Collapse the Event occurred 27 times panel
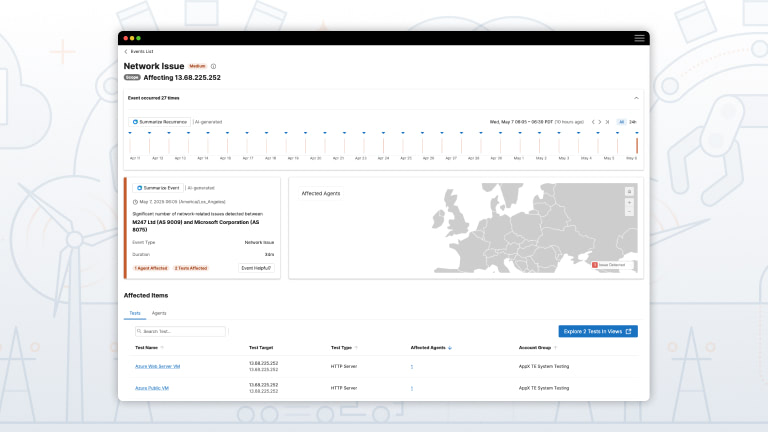 (x=636, y=98)
